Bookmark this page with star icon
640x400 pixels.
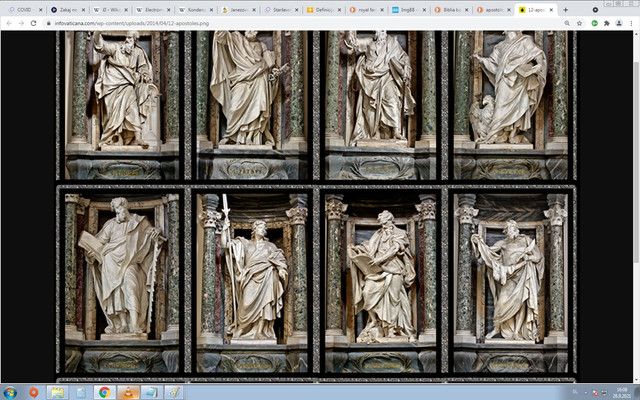pos(580,24)
